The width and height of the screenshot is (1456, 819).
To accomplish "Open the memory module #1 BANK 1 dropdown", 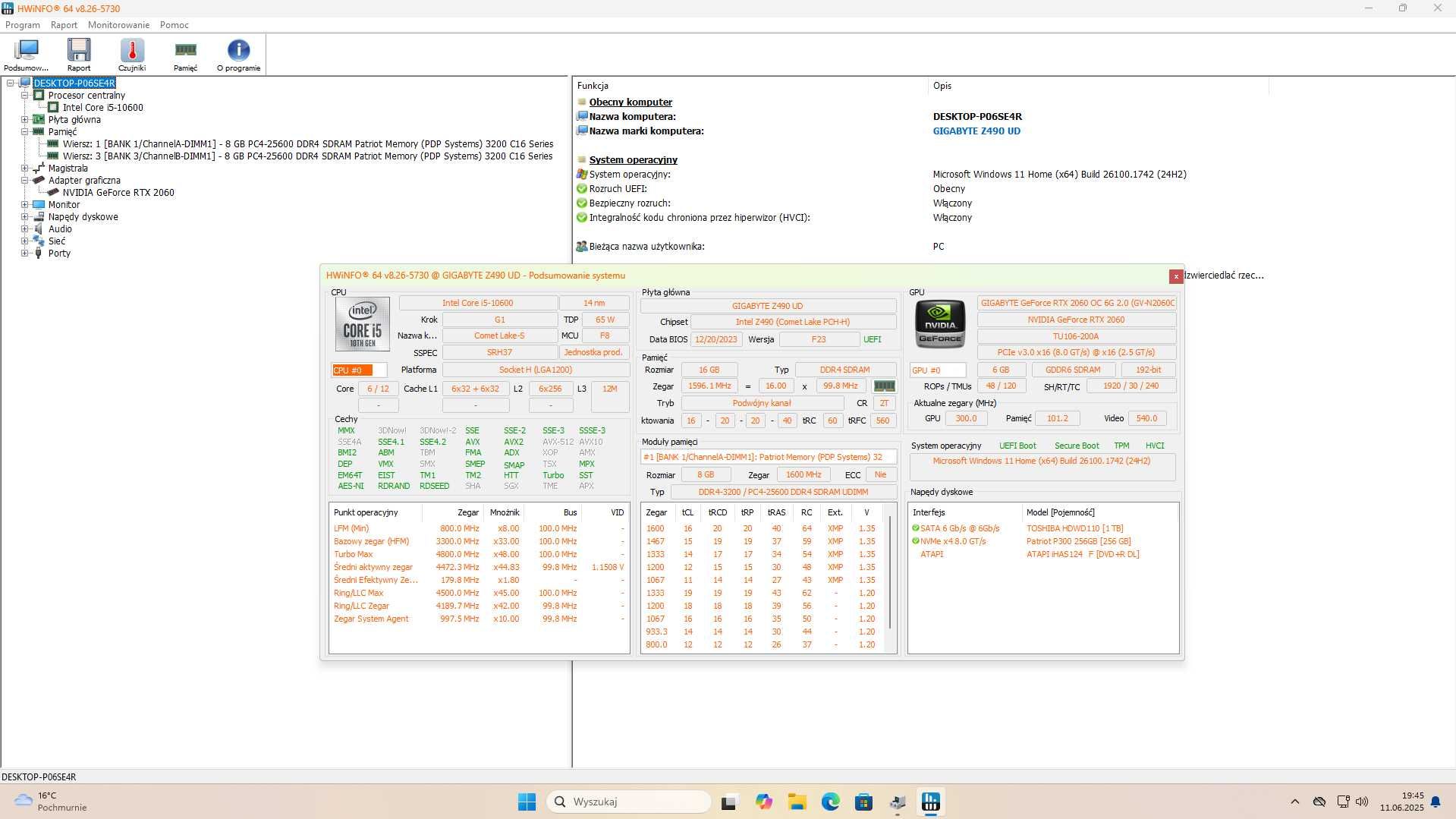I will [x=768, y=457].
